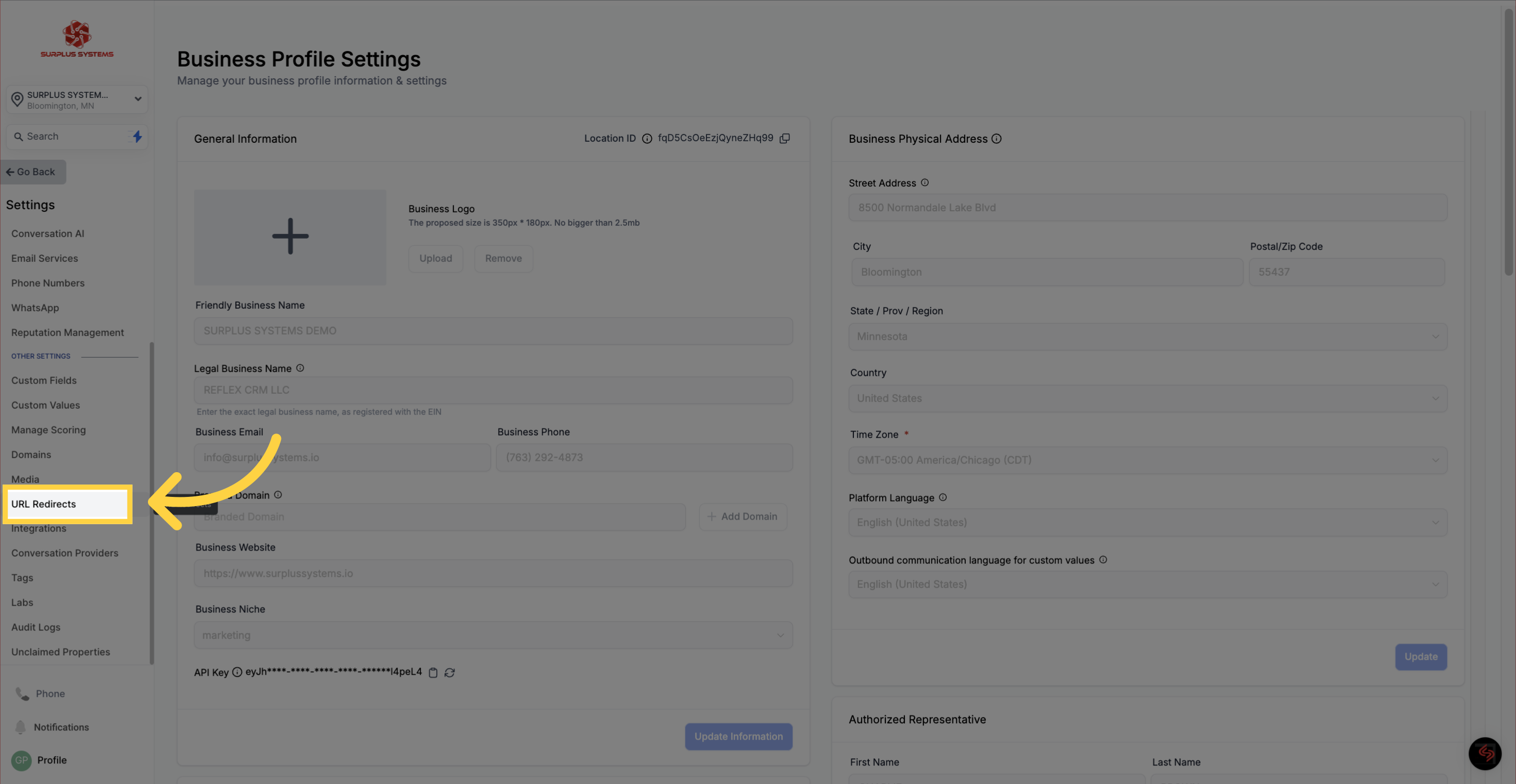
Task: Click the lightning bolt search icon
Action: [136, 136]
